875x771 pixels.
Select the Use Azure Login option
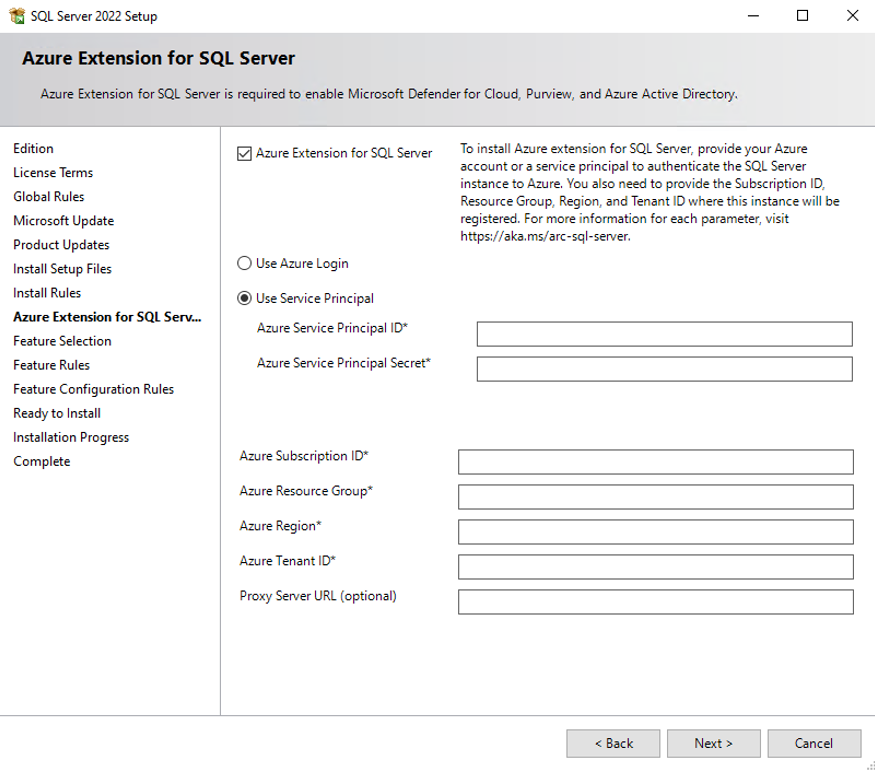(244, 263)
